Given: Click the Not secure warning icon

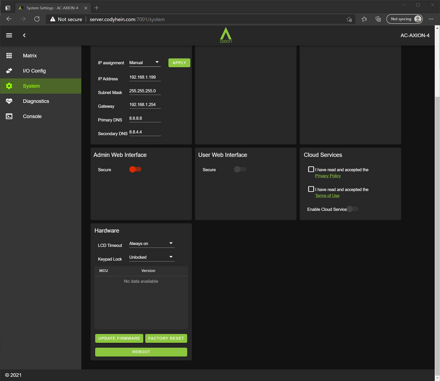Looking at the screenshot, I should click(x=52, y=19).
